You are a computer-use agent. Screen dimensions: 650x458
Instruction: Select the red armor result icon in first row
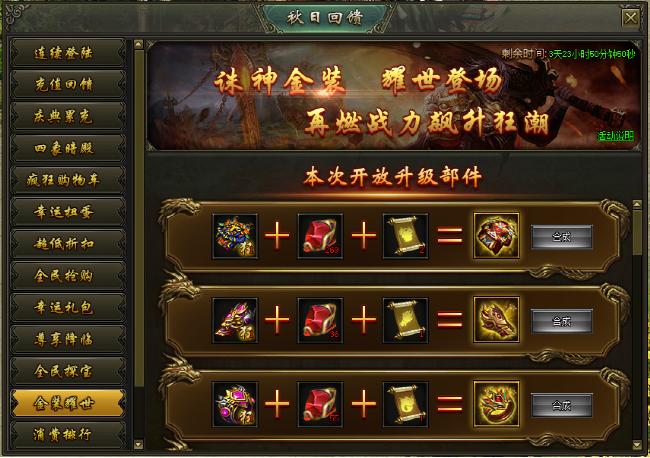tap(496, 236)
